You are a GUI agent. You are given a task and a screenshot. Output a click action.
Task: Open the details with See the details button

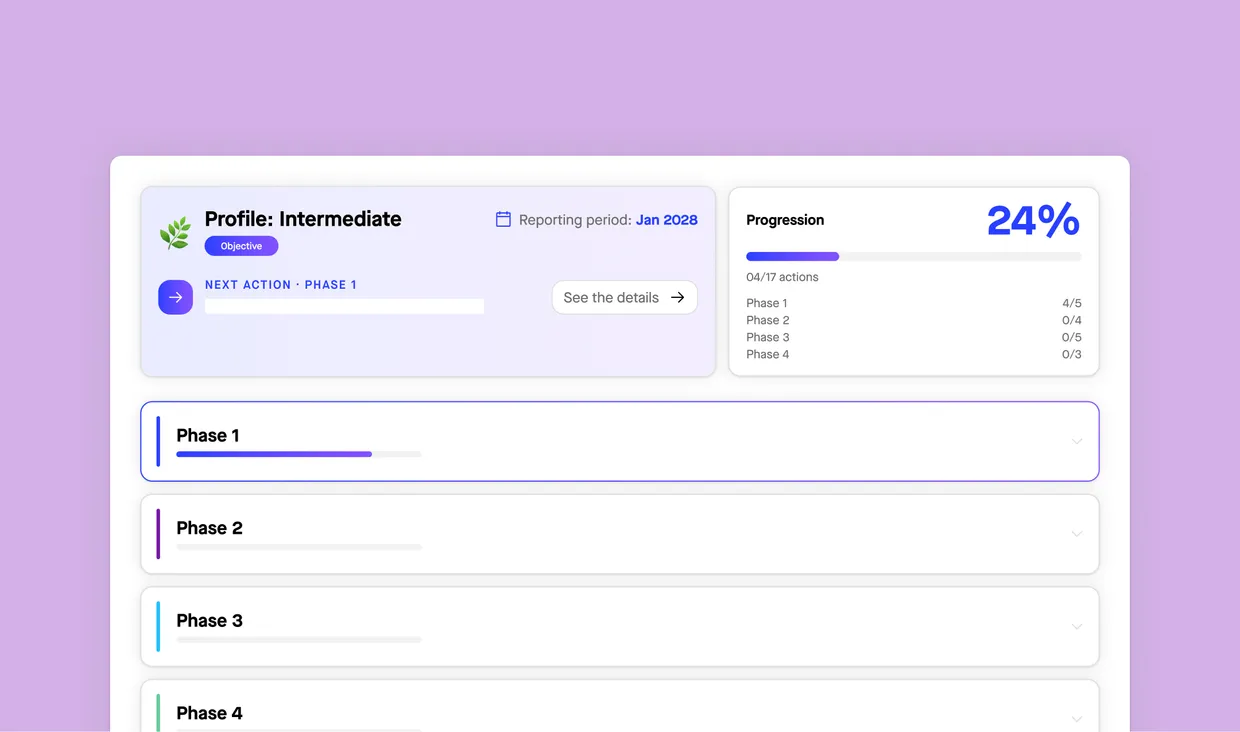tap(624, 297)
